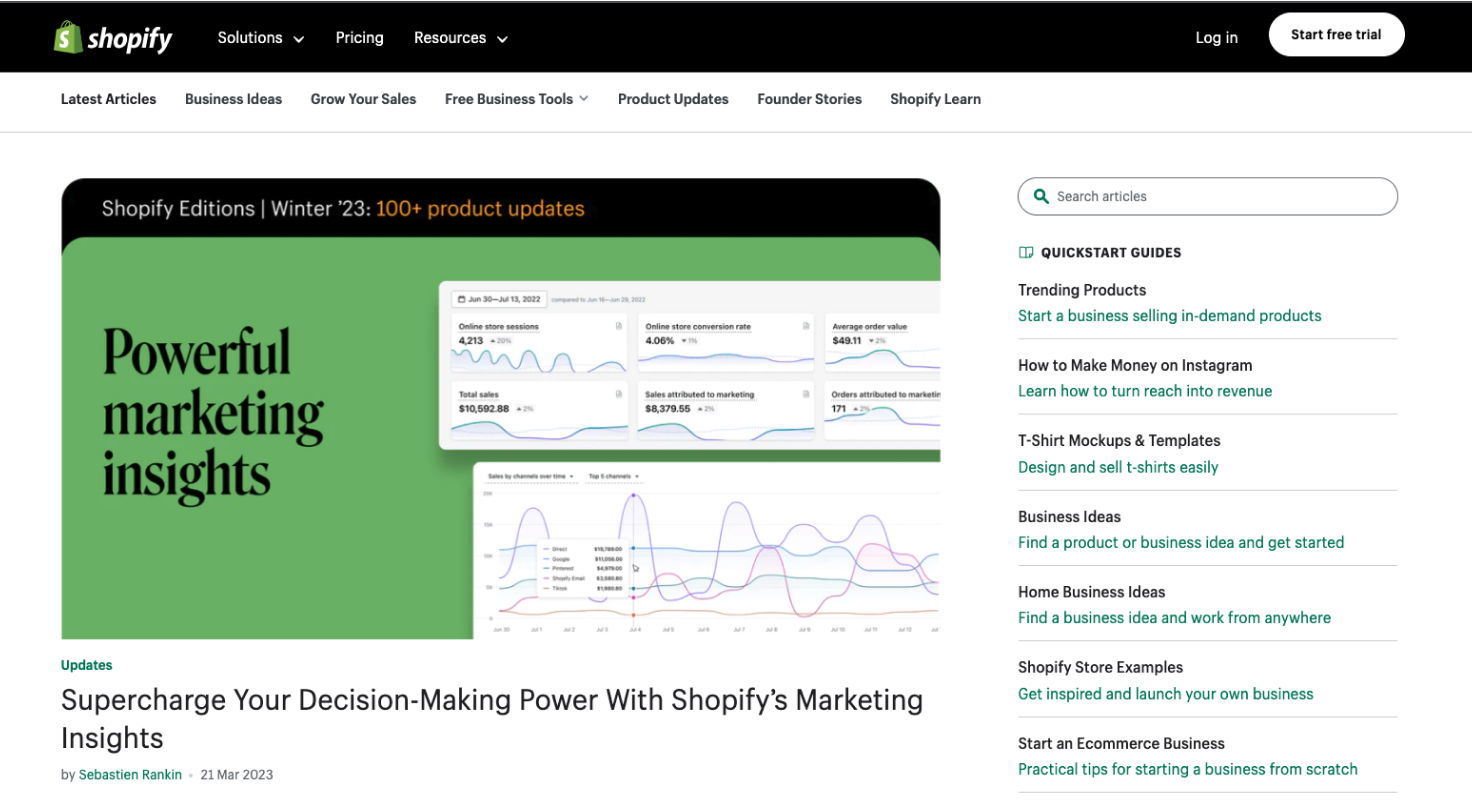
Task: Click 'Learn how to turn reach into revenue'
Action: click(1145, 391)
